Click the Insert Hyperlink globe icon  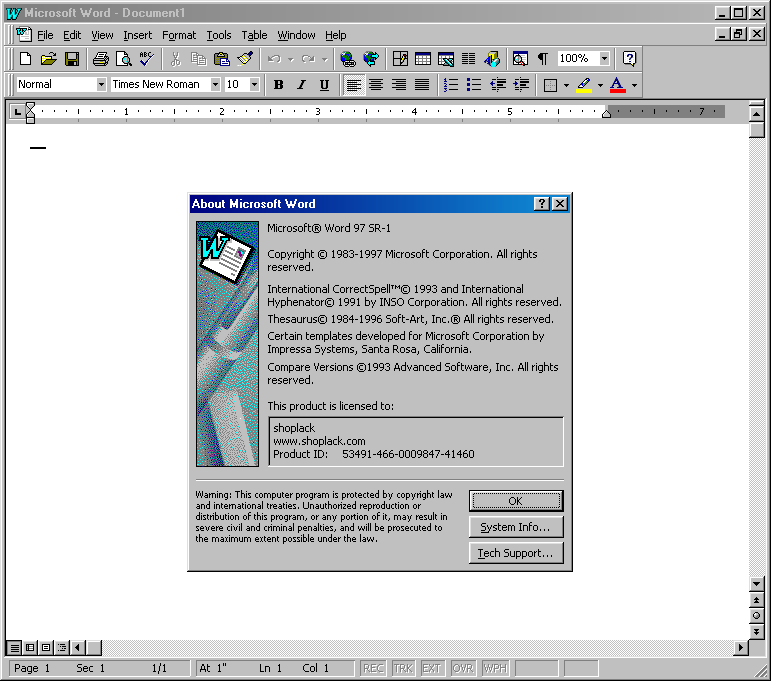[348, 59]
